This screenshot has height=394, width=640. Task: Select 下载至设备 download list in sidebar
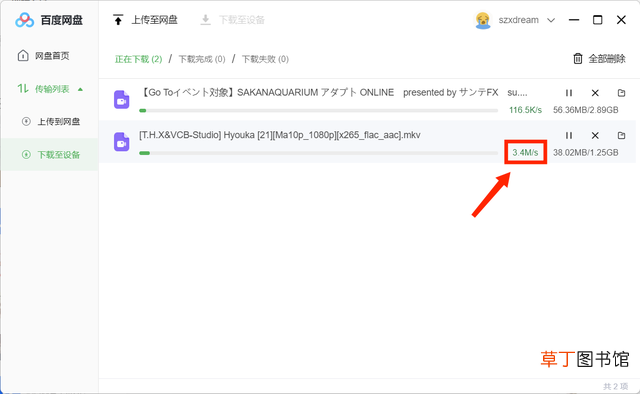coord(49,155)
